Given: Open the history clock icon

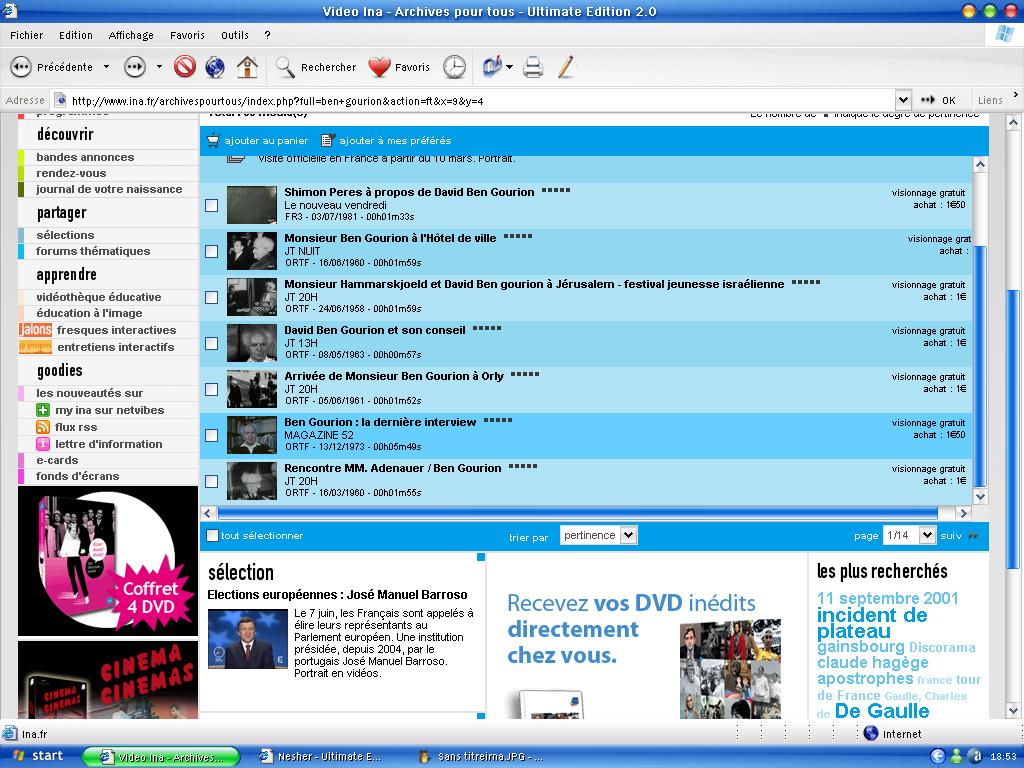Looking at the screenshot, I should (x=455, y=67).
